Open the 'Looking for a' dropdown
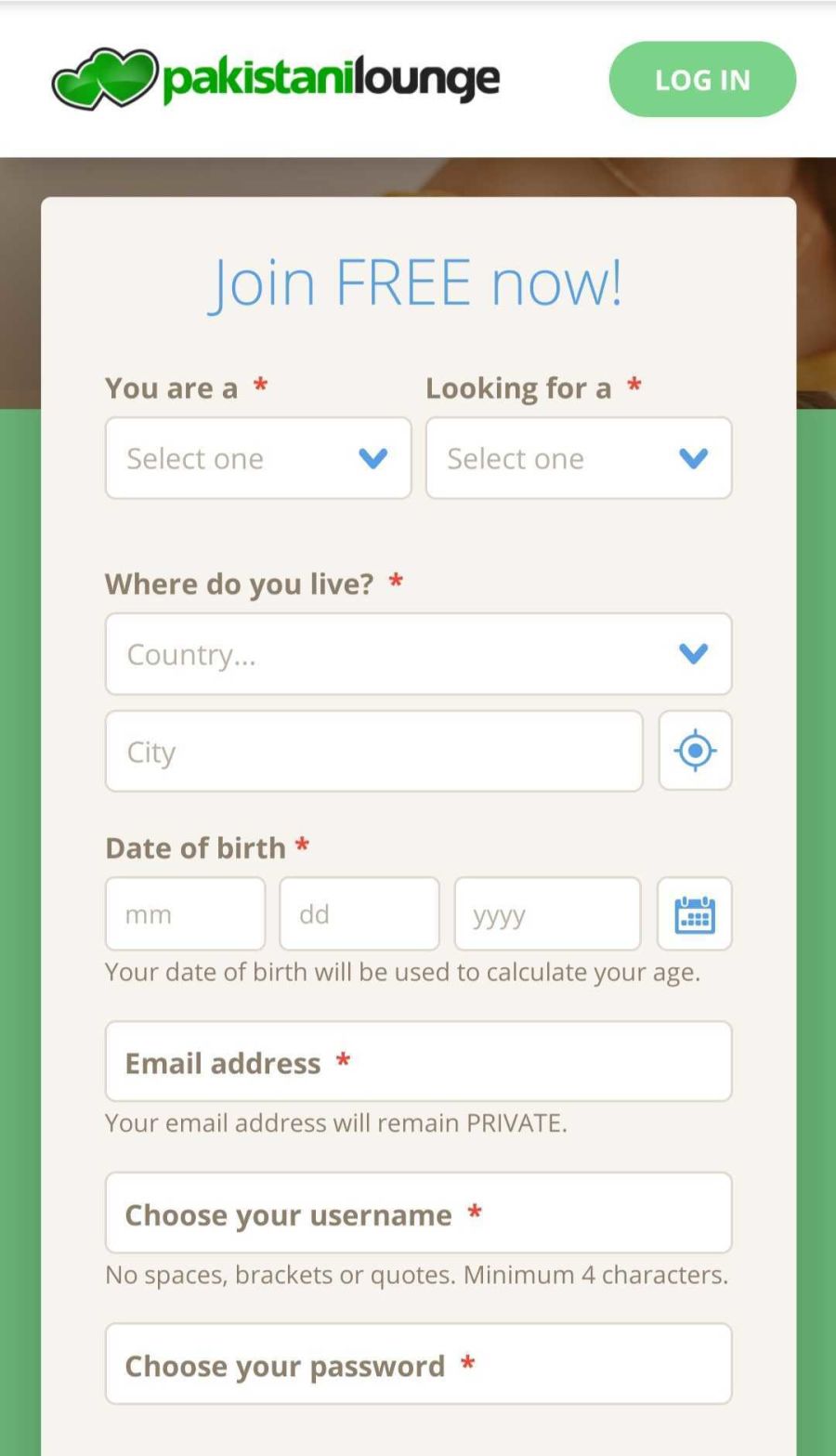Image resolution: width=836 pixels, height=1456 pixels. [548, 458]
